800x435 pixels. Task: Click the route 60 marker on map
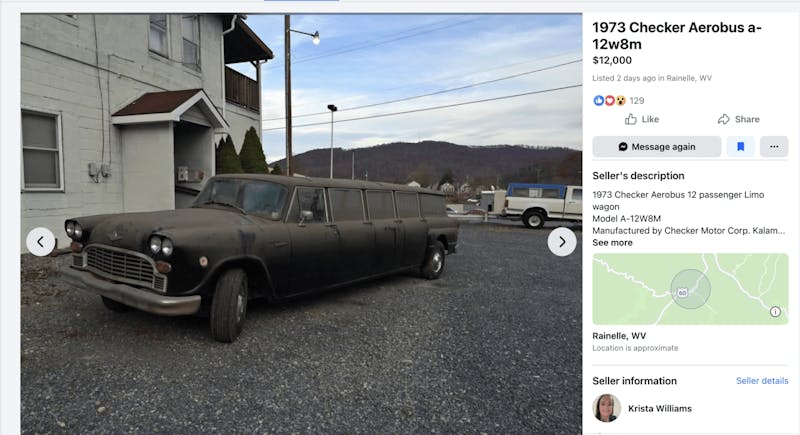(x=682, y=292)
